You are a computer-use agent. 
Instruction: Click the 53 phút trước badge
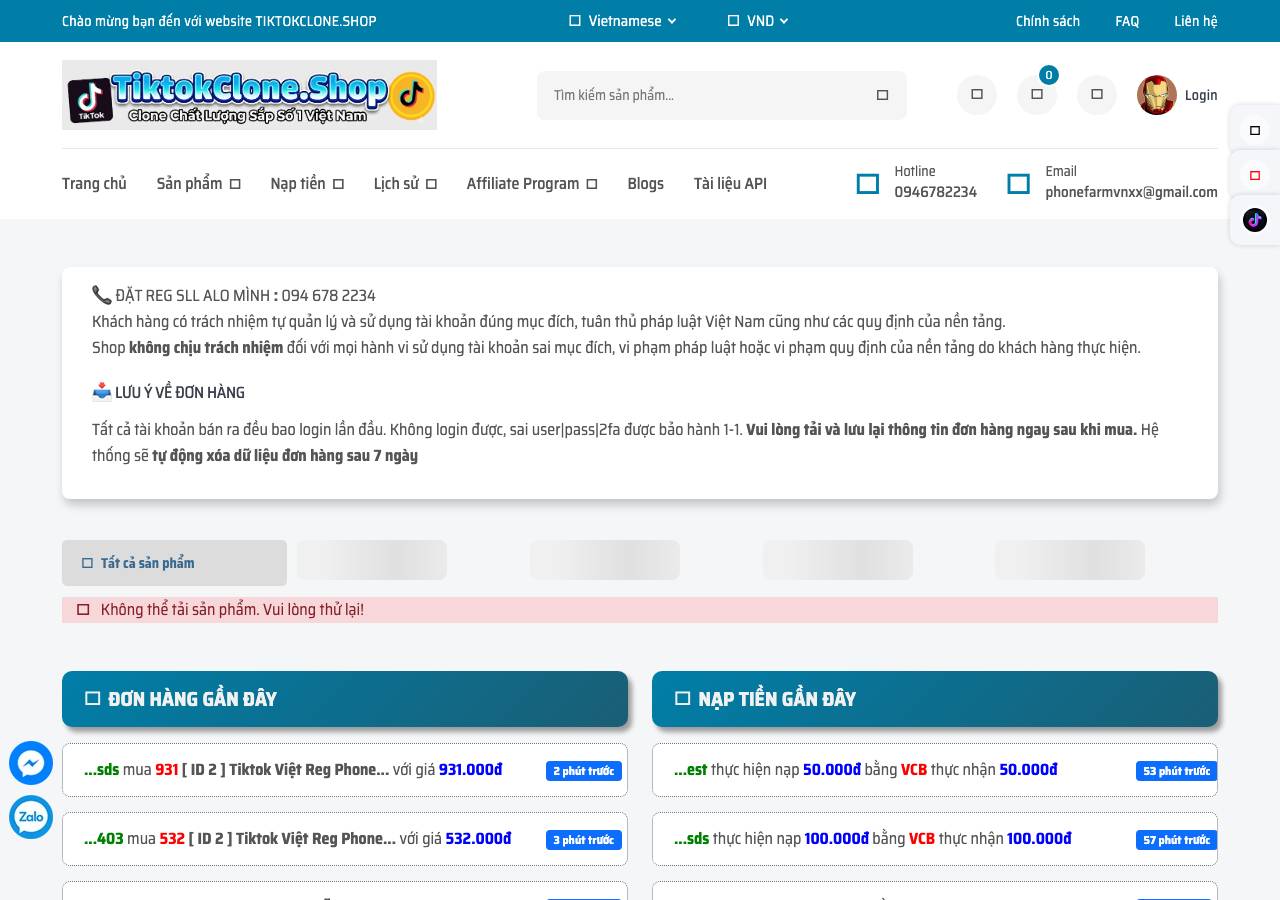click(x=1176, y=771)
